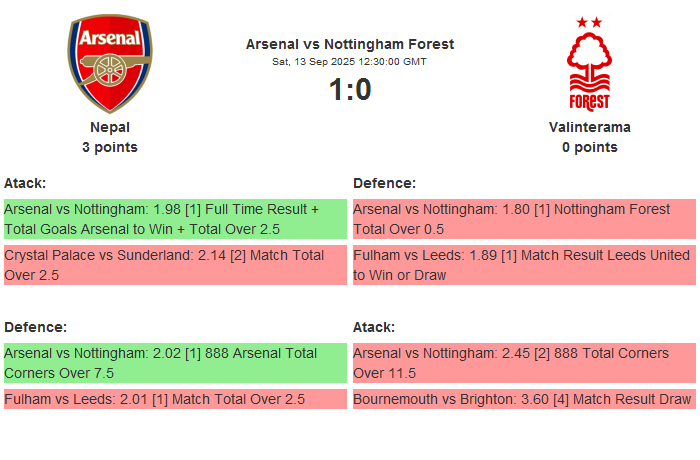Click Nepal's 3 points label
This screenshot has width=700, height=460.
pyautogui.click(x=110, y=147)
